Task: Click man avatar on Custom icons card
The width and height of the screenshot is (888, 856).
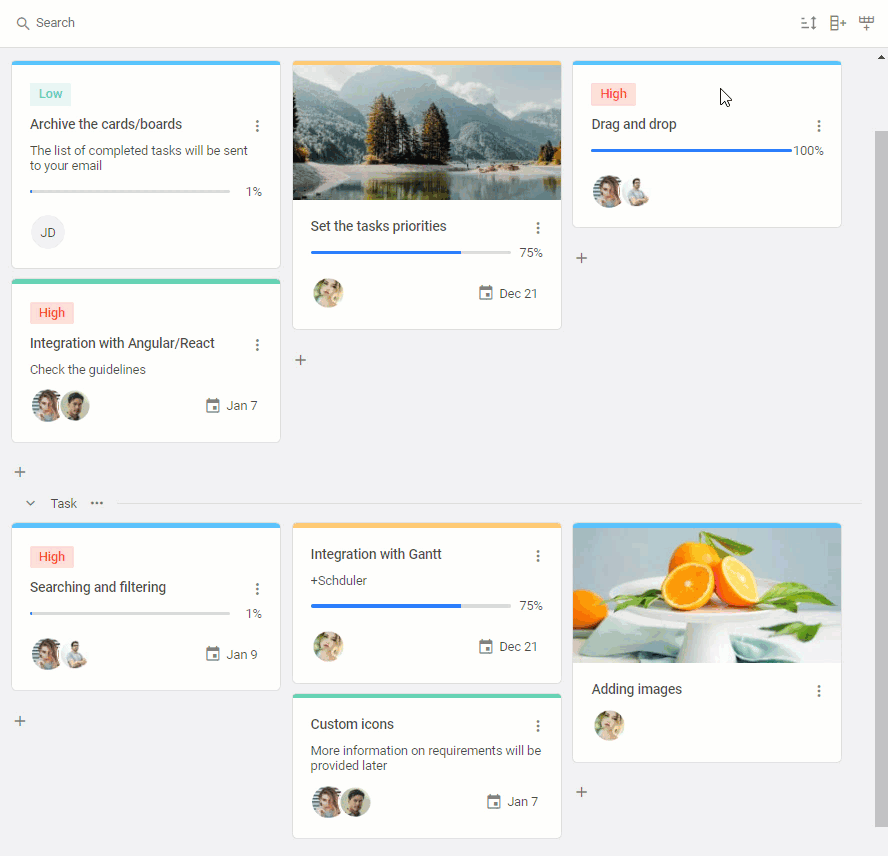Action: tap(356, 802)
